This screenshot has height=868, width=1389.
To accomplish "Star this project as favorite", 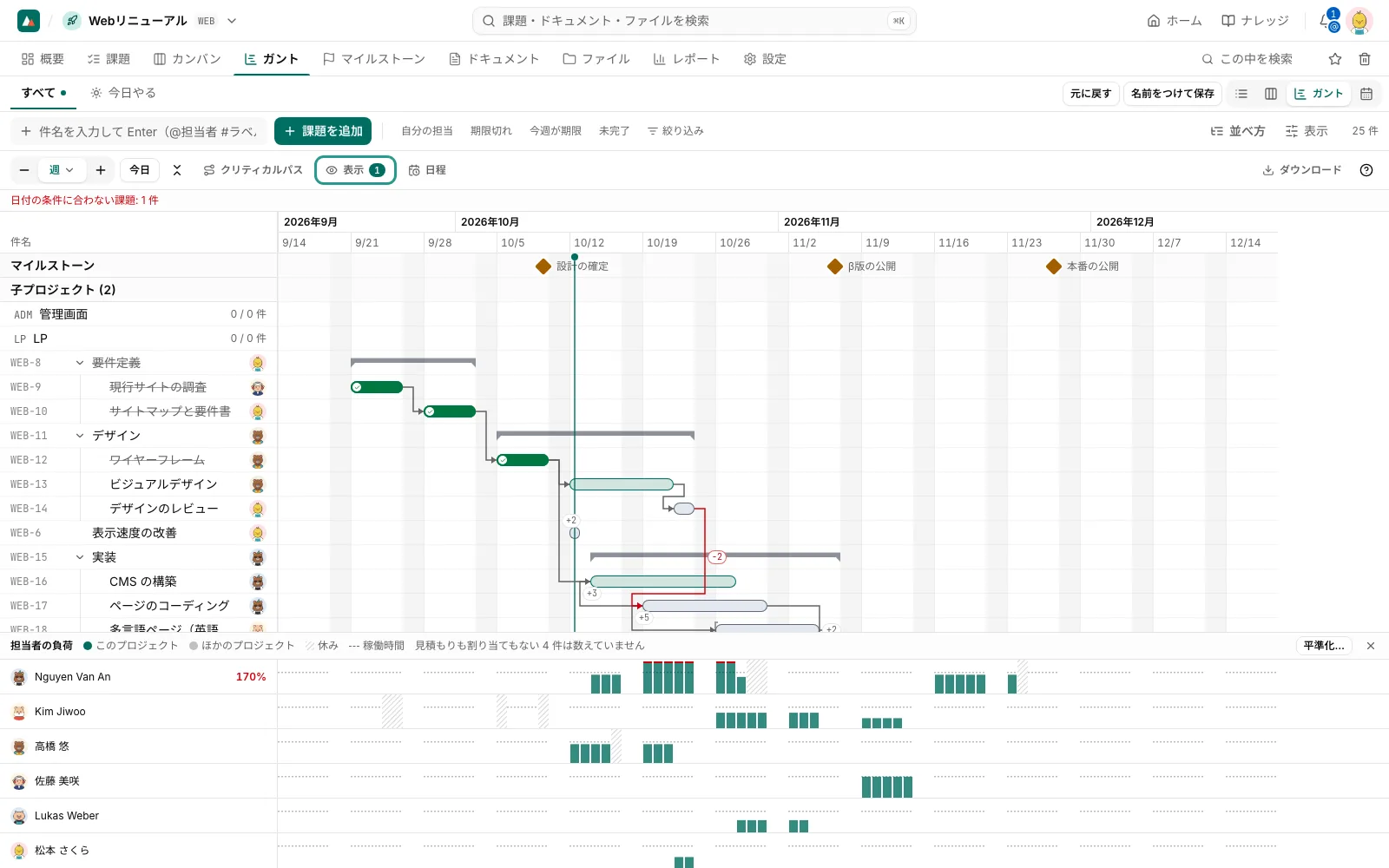I will click(x=1335, y=59).
